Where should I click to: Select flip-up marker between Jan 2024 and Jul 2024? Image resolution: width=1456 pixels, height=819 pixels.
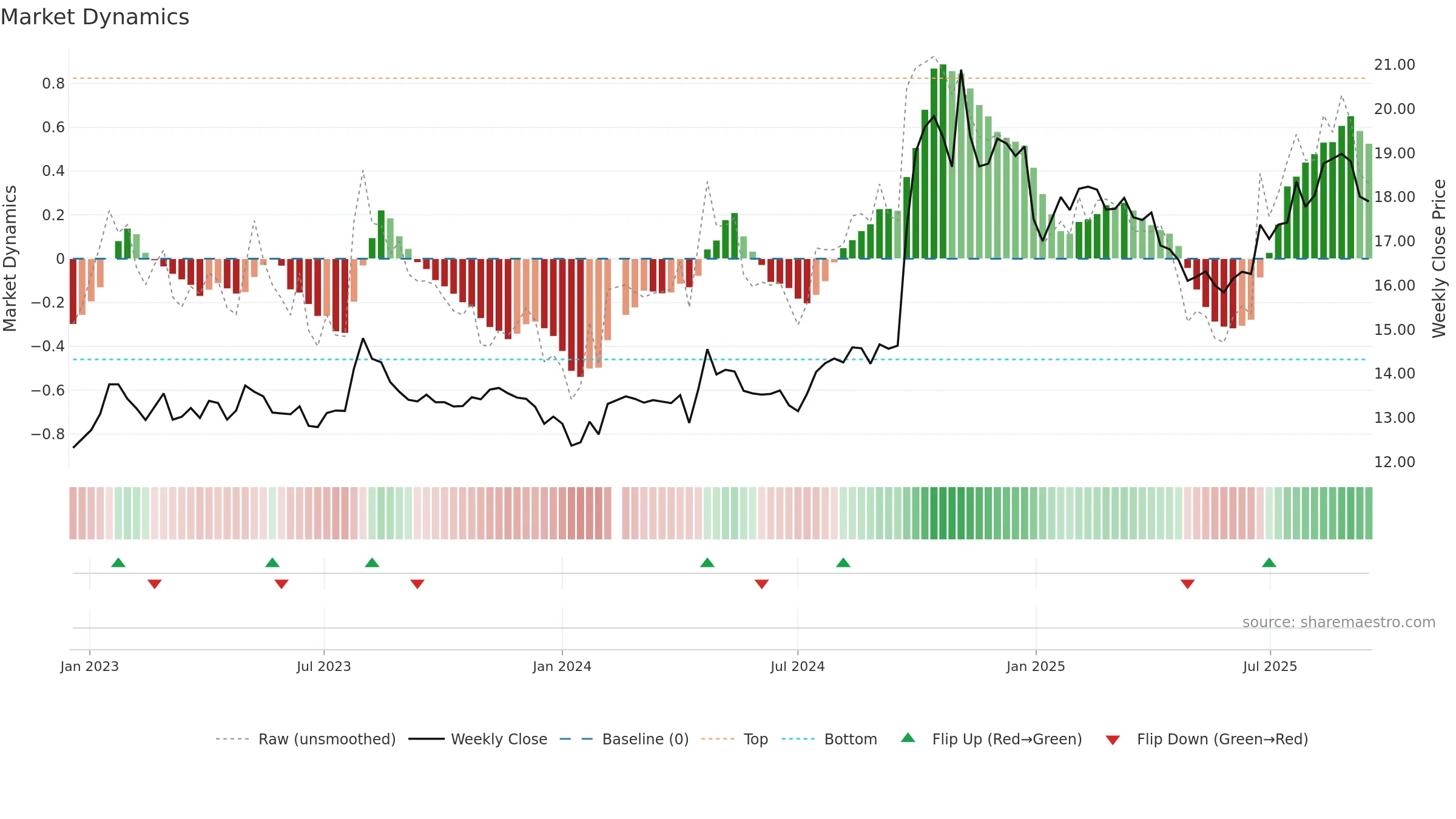[x=707, y=562]
